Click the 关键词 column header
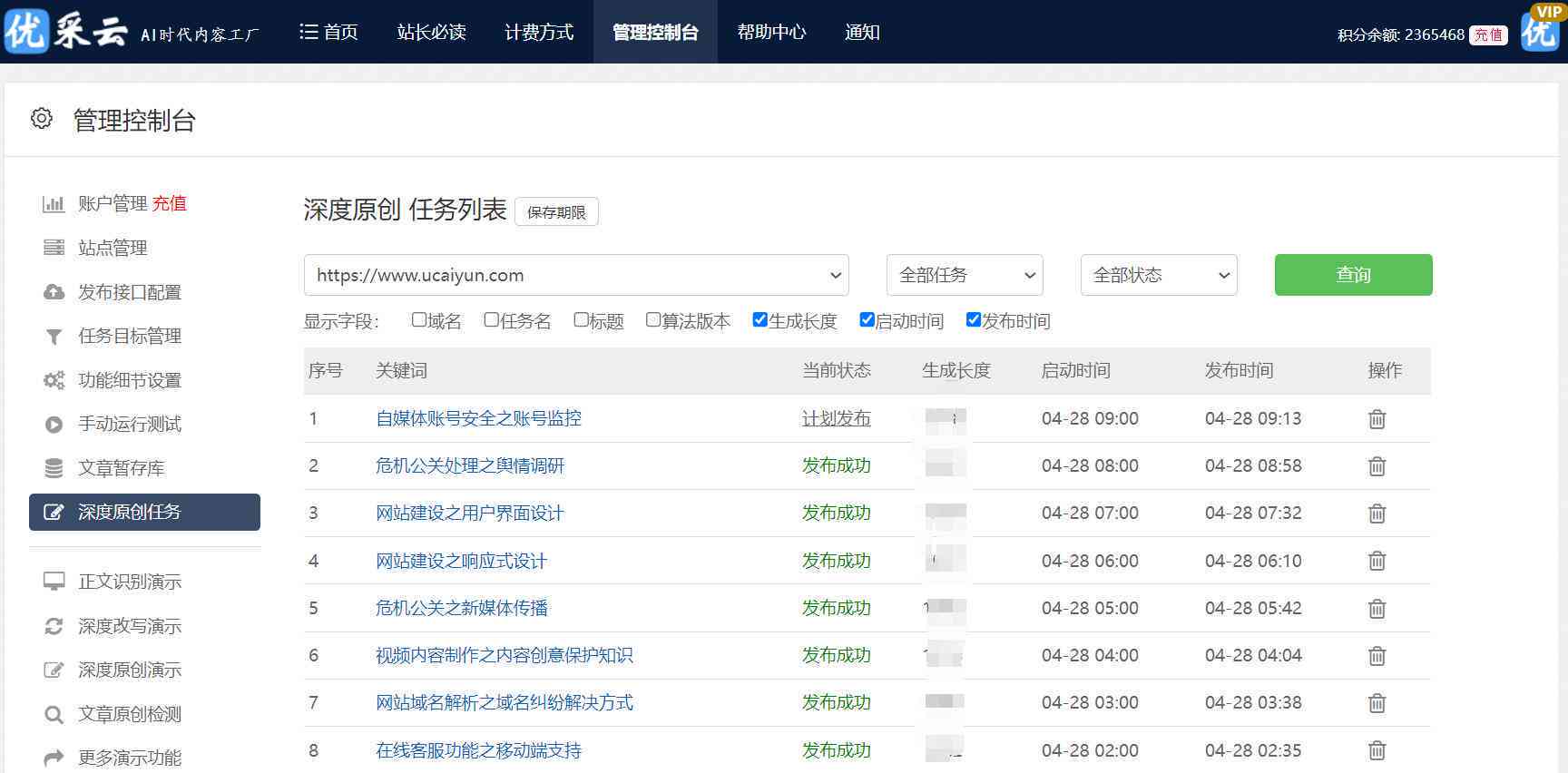Screen dimensions: 1568x773 (x=401, y=370)
